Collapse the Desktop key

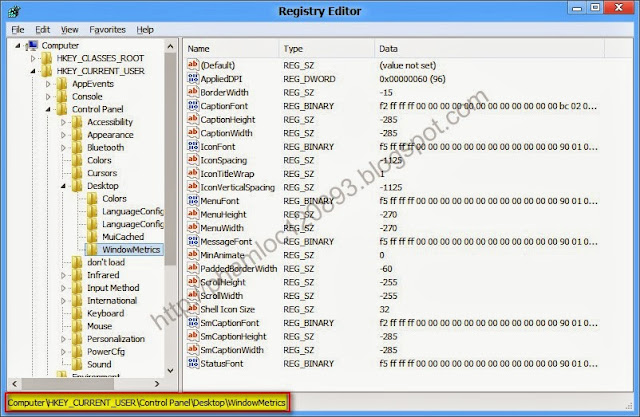tap(63, 186)
